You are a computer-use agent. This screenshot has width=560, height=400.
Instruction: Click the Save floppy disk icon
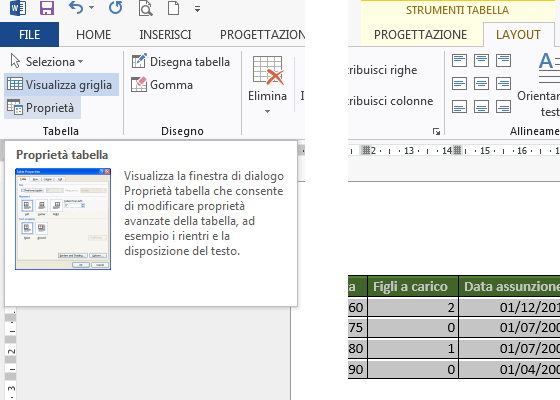pos(47,8)
